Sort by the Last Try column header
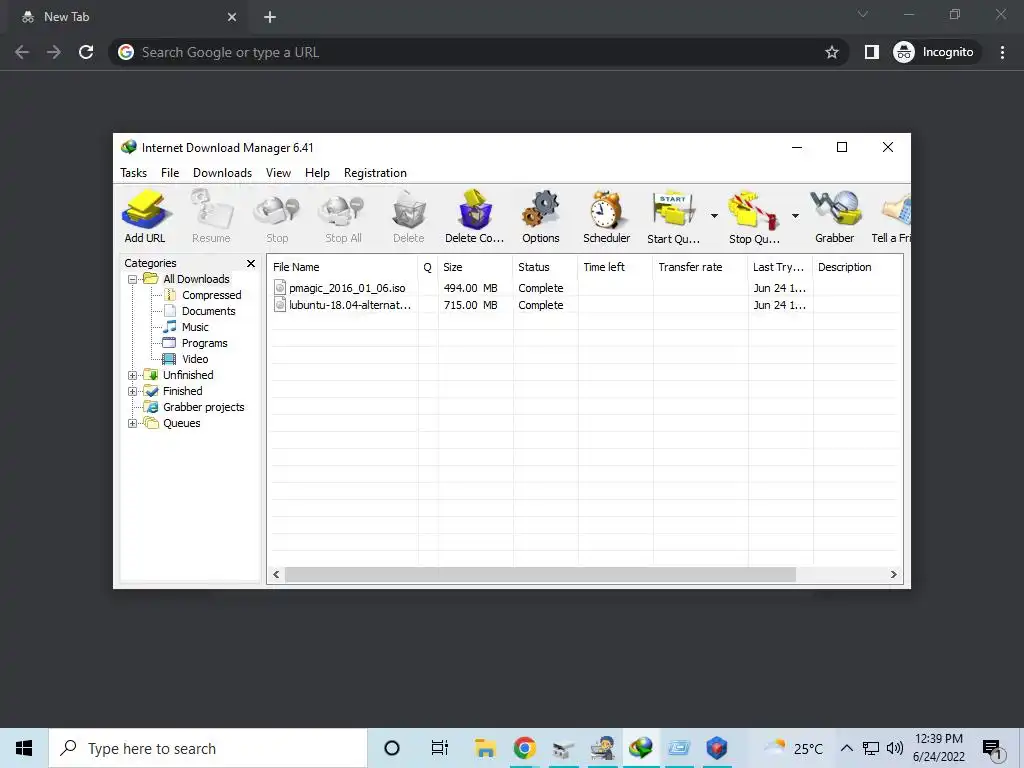The image size is (1024, 768). tap(780, 267)
